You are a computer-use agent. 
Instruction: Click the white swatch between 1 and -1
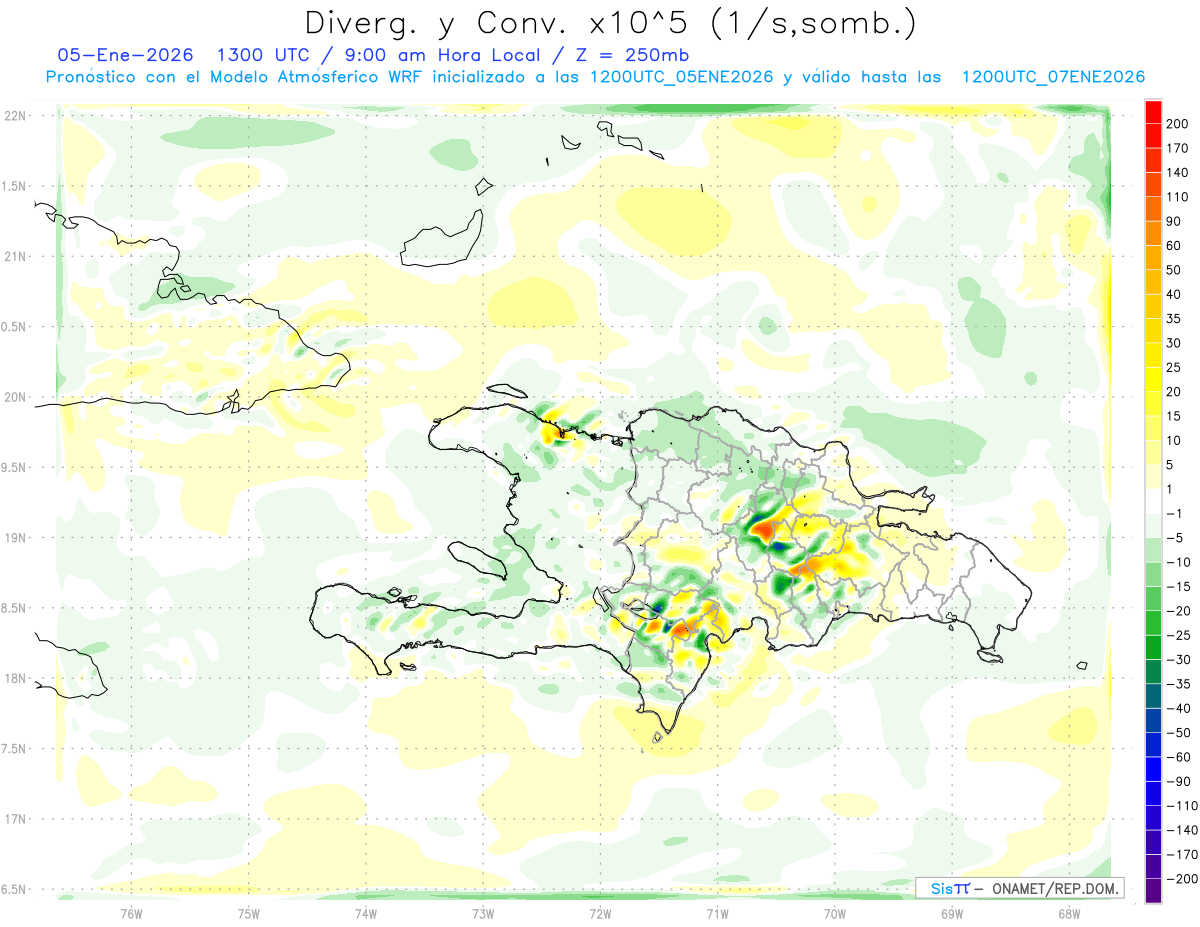1153,501
